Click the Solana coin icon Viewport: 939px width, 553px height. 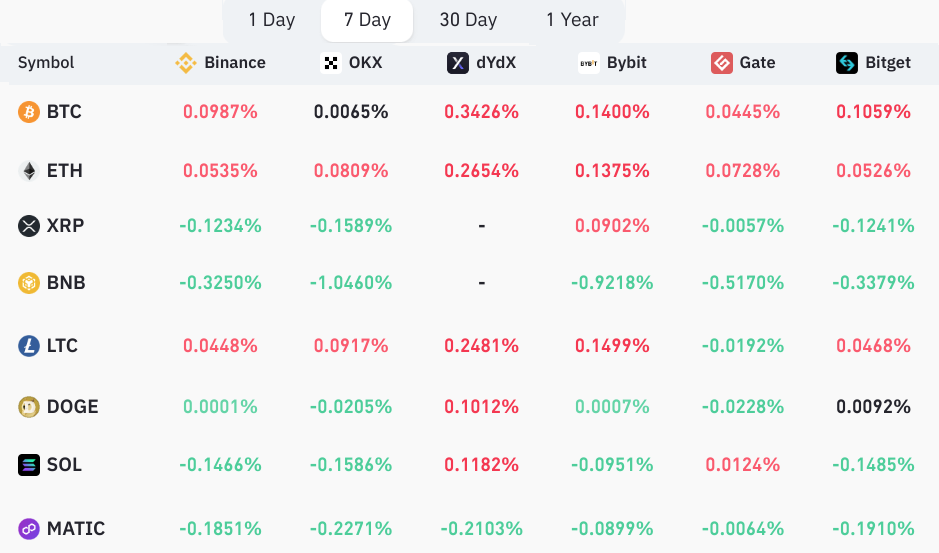[x=29, y=465]
